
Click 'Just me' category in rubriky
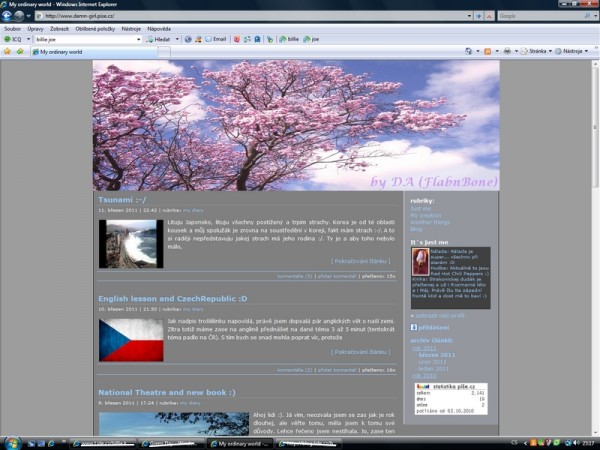420,209
